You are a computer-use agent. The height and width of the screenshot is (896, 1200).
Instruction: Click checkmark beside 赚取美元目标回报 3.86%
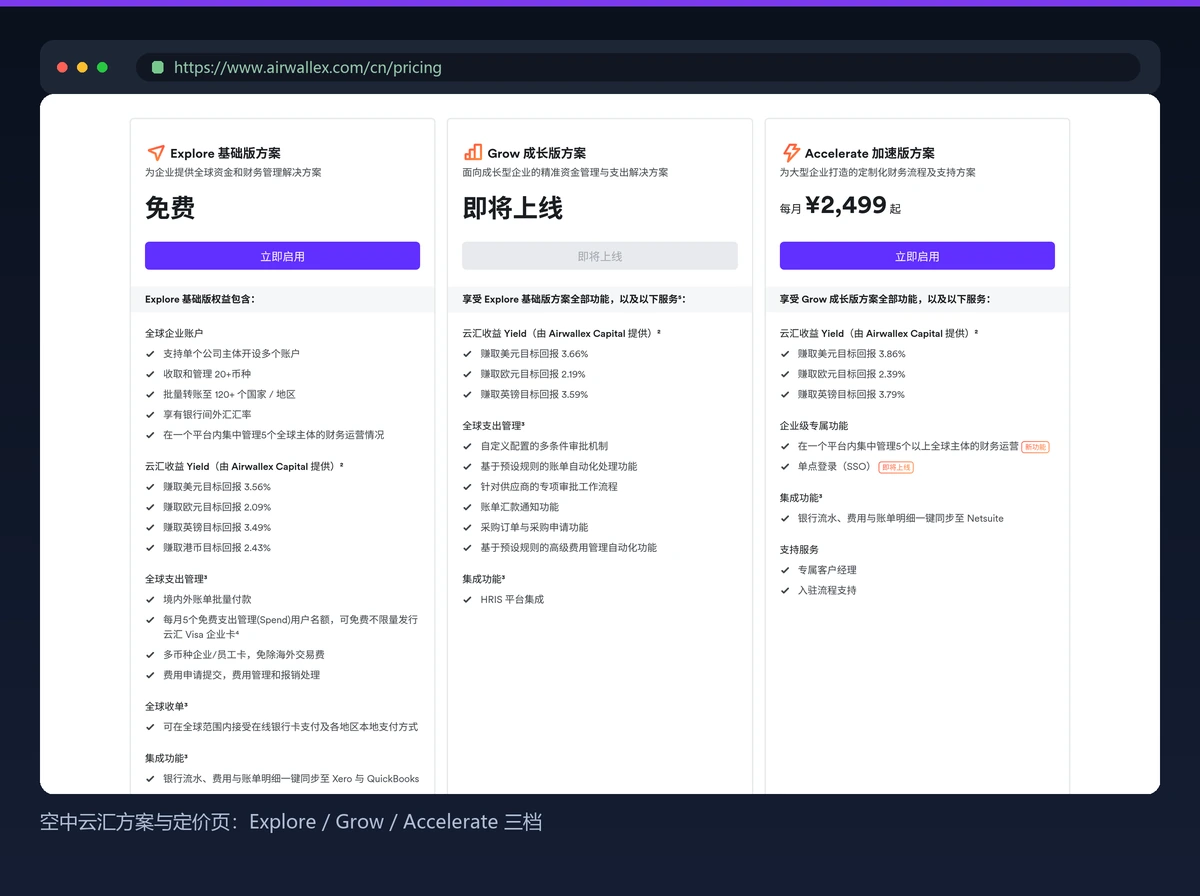pos(785,354)
